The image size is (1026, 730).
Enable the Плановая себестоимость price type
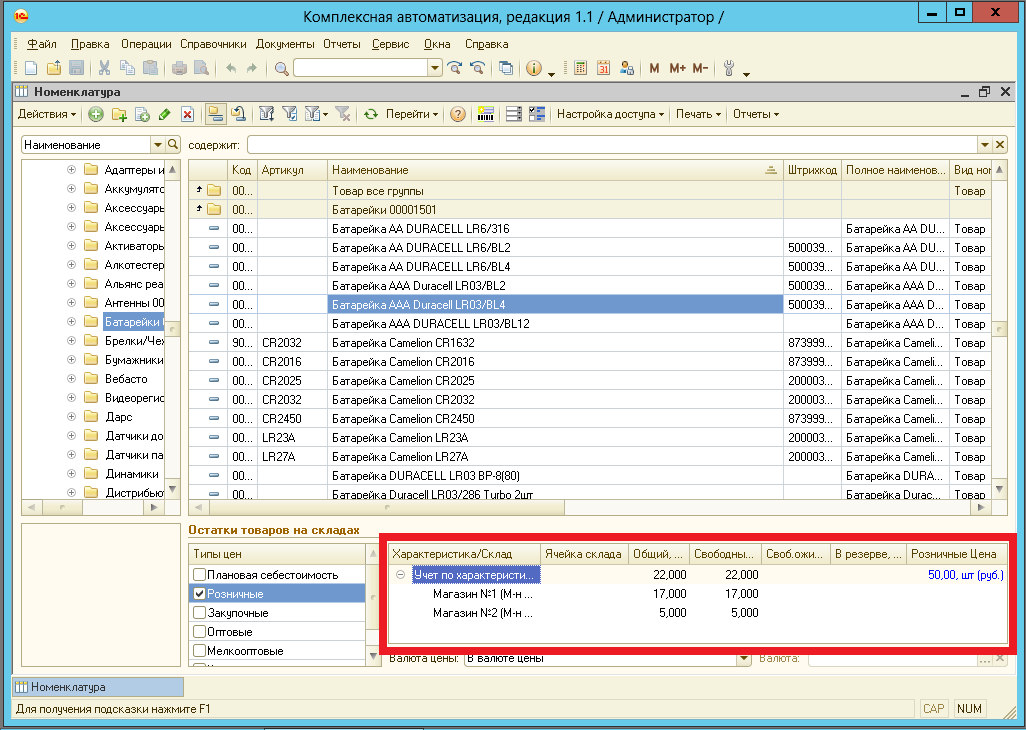200,575
